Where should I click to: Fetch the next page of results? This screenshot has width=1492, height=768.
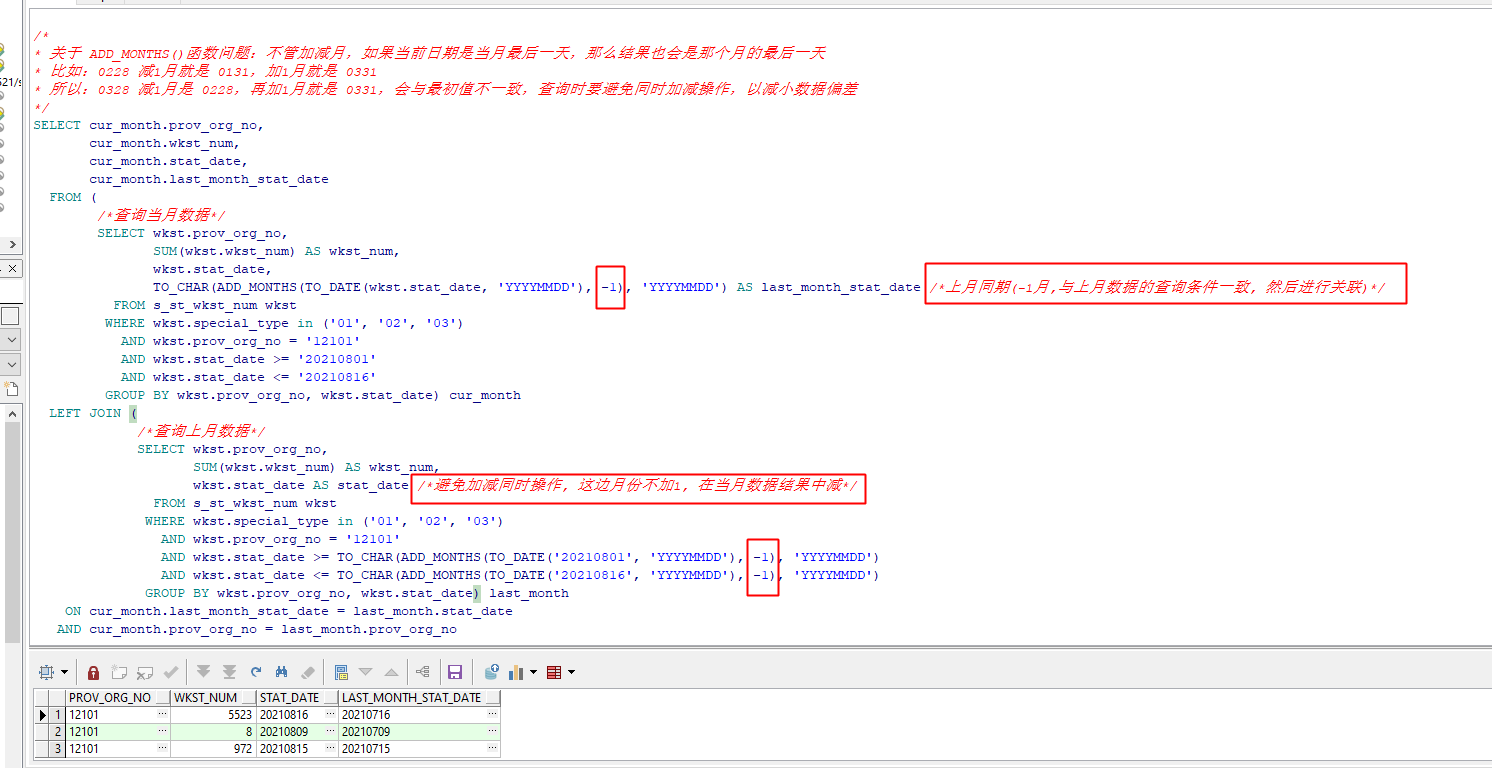204,671
